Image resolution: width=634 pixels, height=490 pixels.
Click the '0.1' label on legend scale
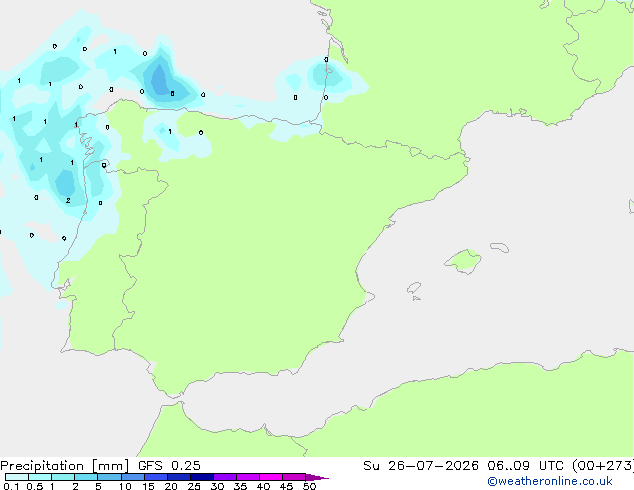(x=11, y=486)
